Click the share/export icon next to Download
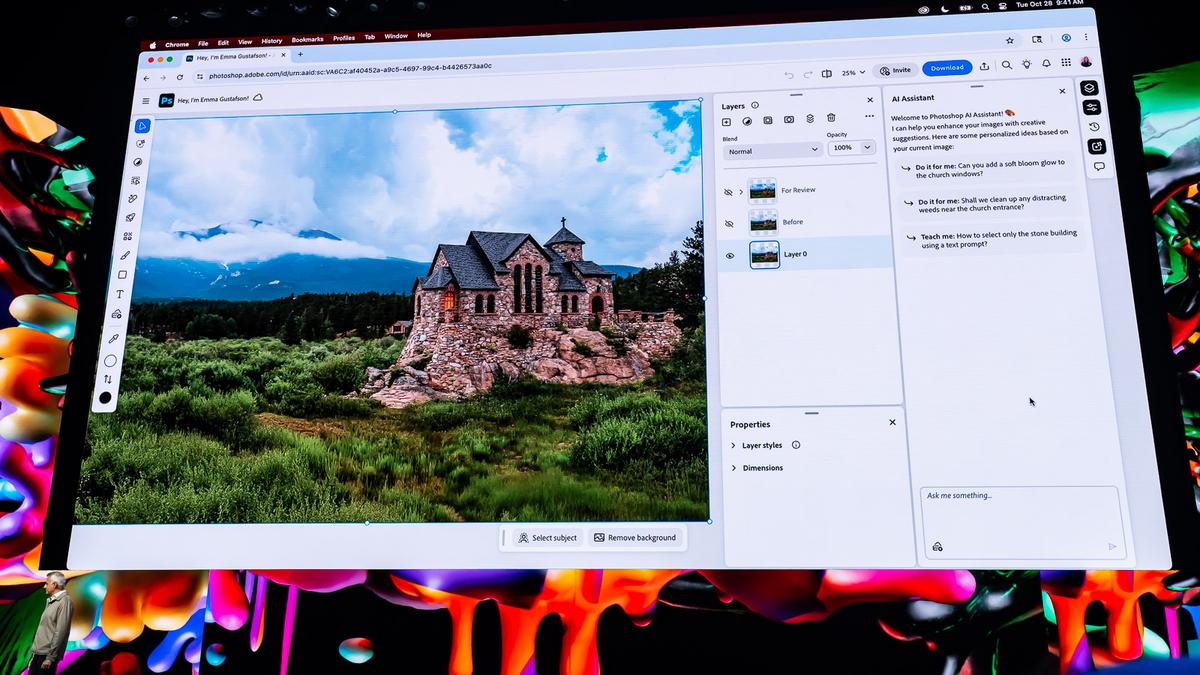Viewport: 1200px width, 675px height. click(984, 66)
